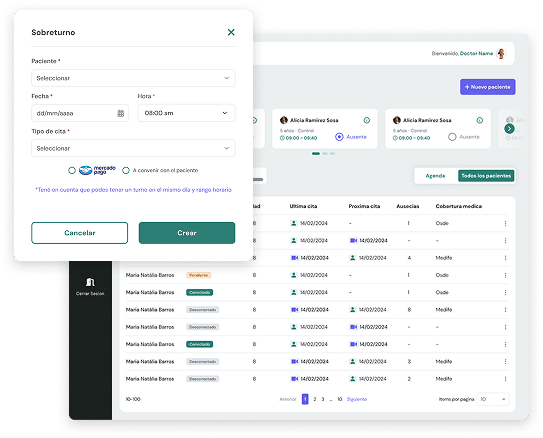Select 'A convenir con el paciente' radio

126,170
